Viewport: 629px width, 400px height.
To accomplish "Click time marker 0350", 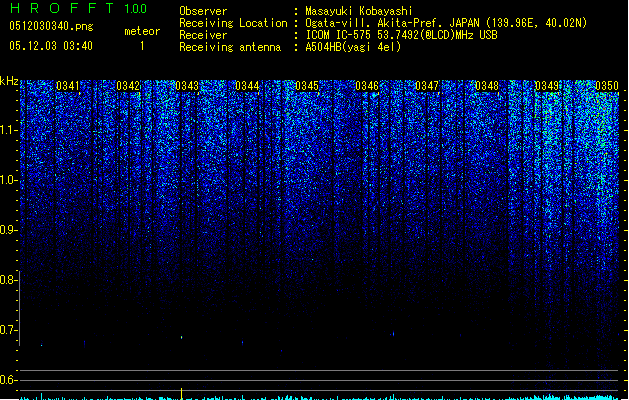I will tap(607, 86).
